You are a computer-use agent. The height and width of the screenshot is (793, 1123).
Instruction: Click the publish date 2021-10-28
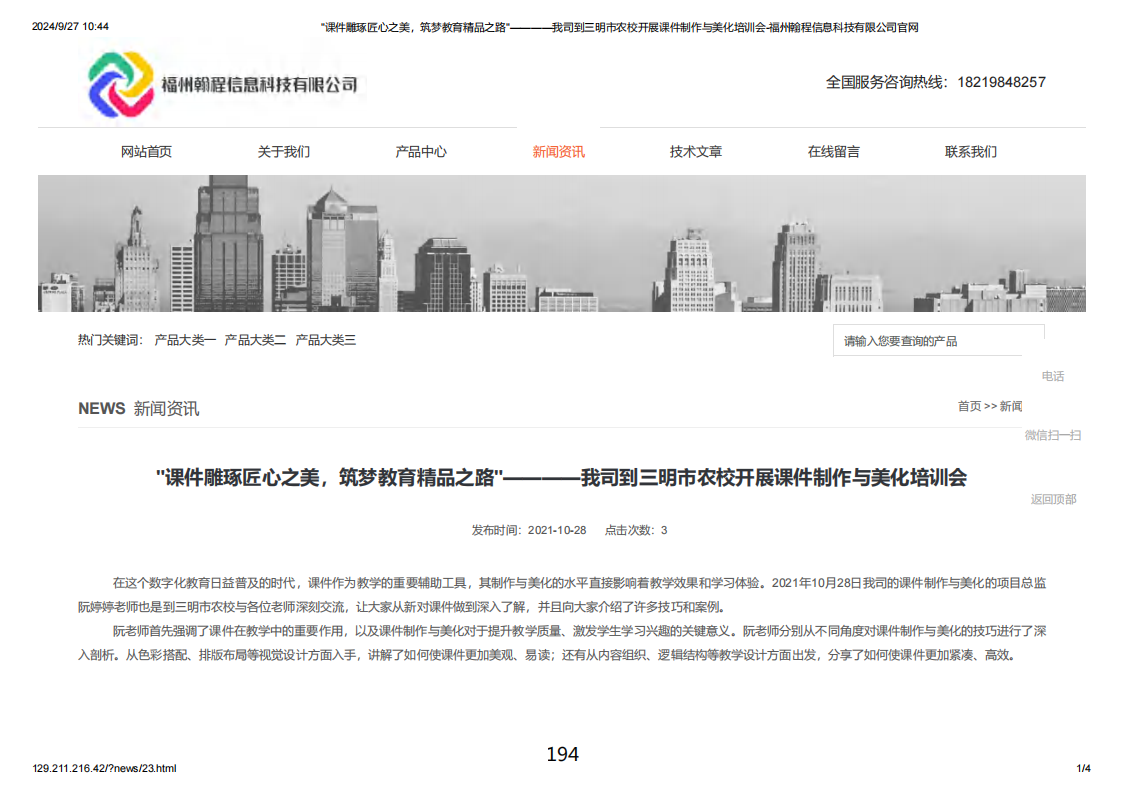tap(556, 530)
